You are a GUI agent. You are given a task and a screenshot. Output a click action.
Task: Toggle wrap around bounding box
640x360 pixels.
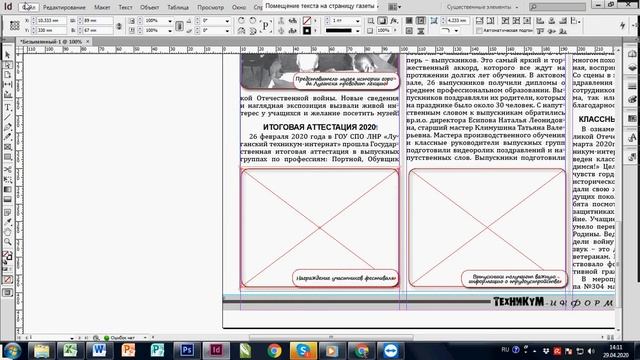(420, 20)
